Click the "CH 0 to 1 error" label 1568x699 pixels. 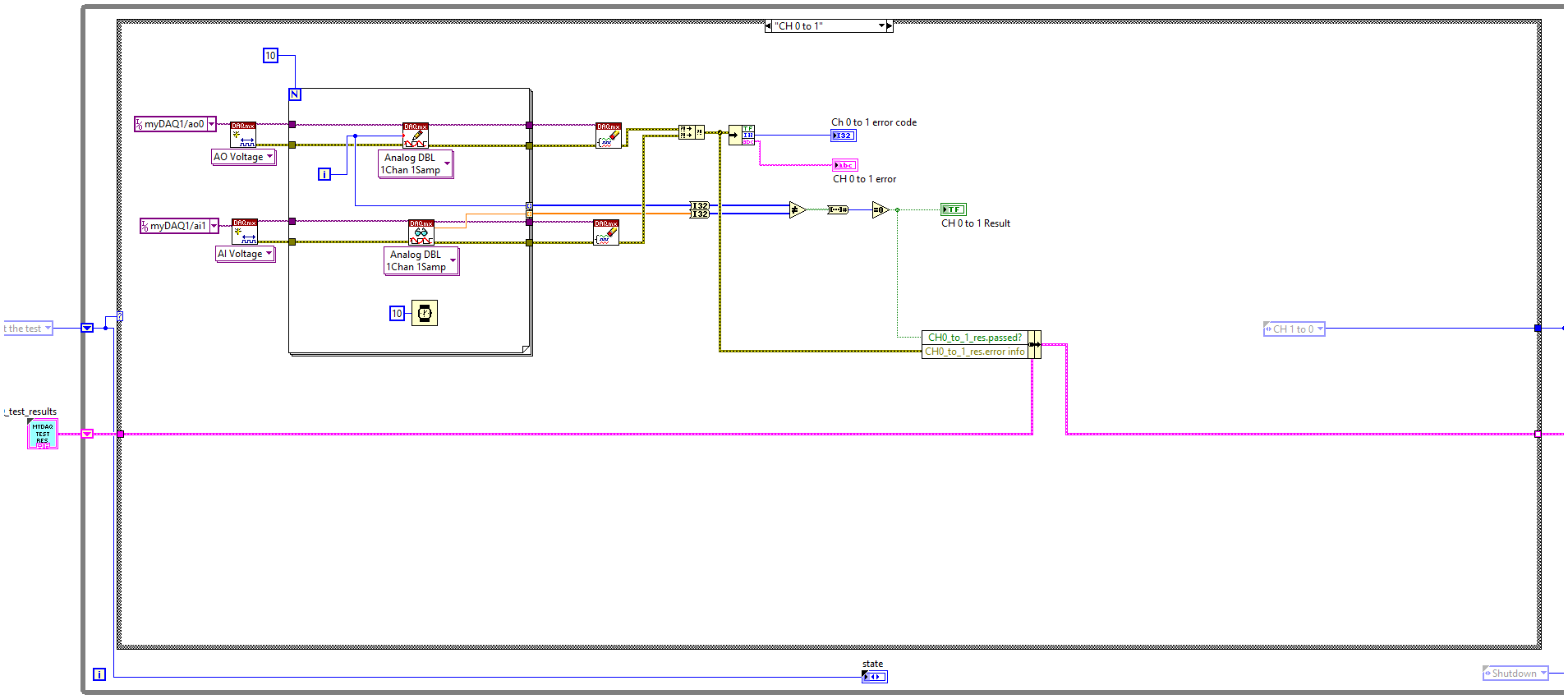point(864,179)
